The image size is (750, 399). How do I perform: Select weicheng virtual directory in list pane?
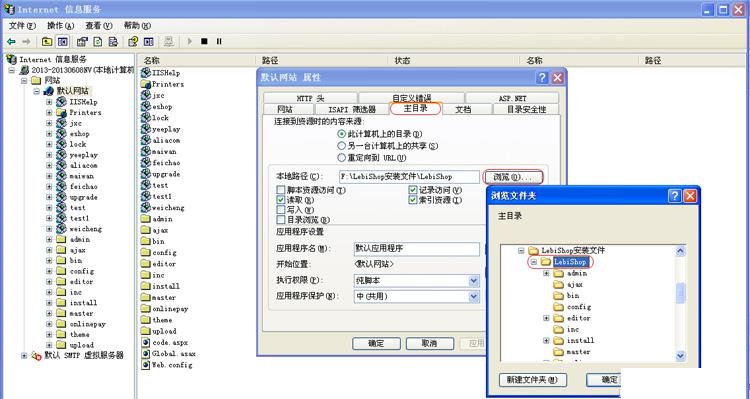(x=163, y=208)
